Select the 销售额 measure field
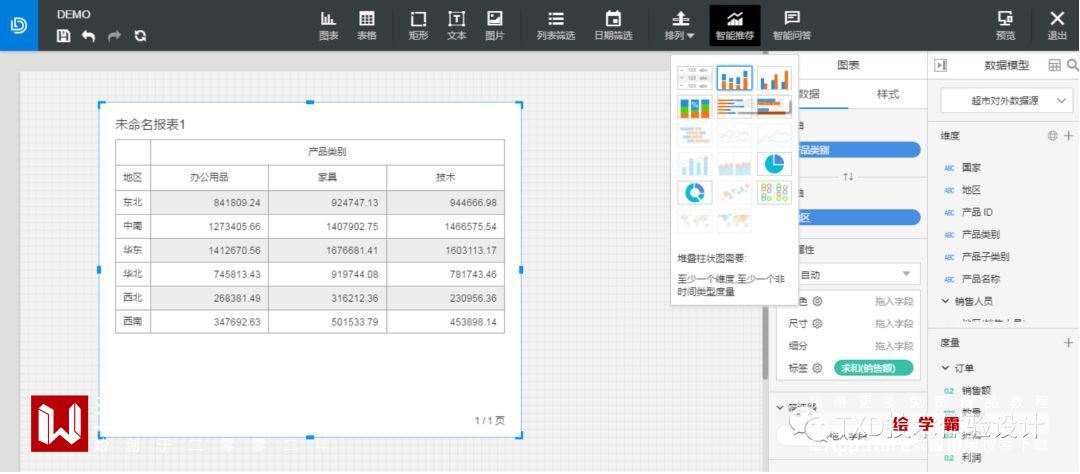The image size is (1080, 474). (976, 391)
